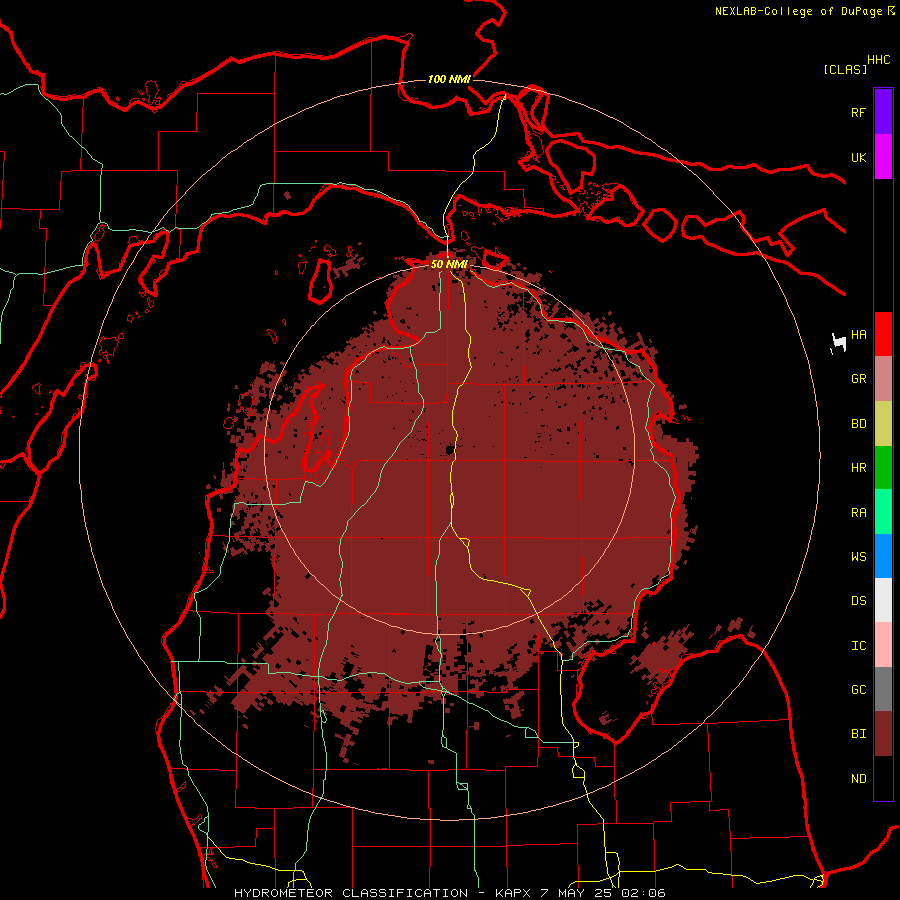Click the 'WS' legend label

[858, 556]
